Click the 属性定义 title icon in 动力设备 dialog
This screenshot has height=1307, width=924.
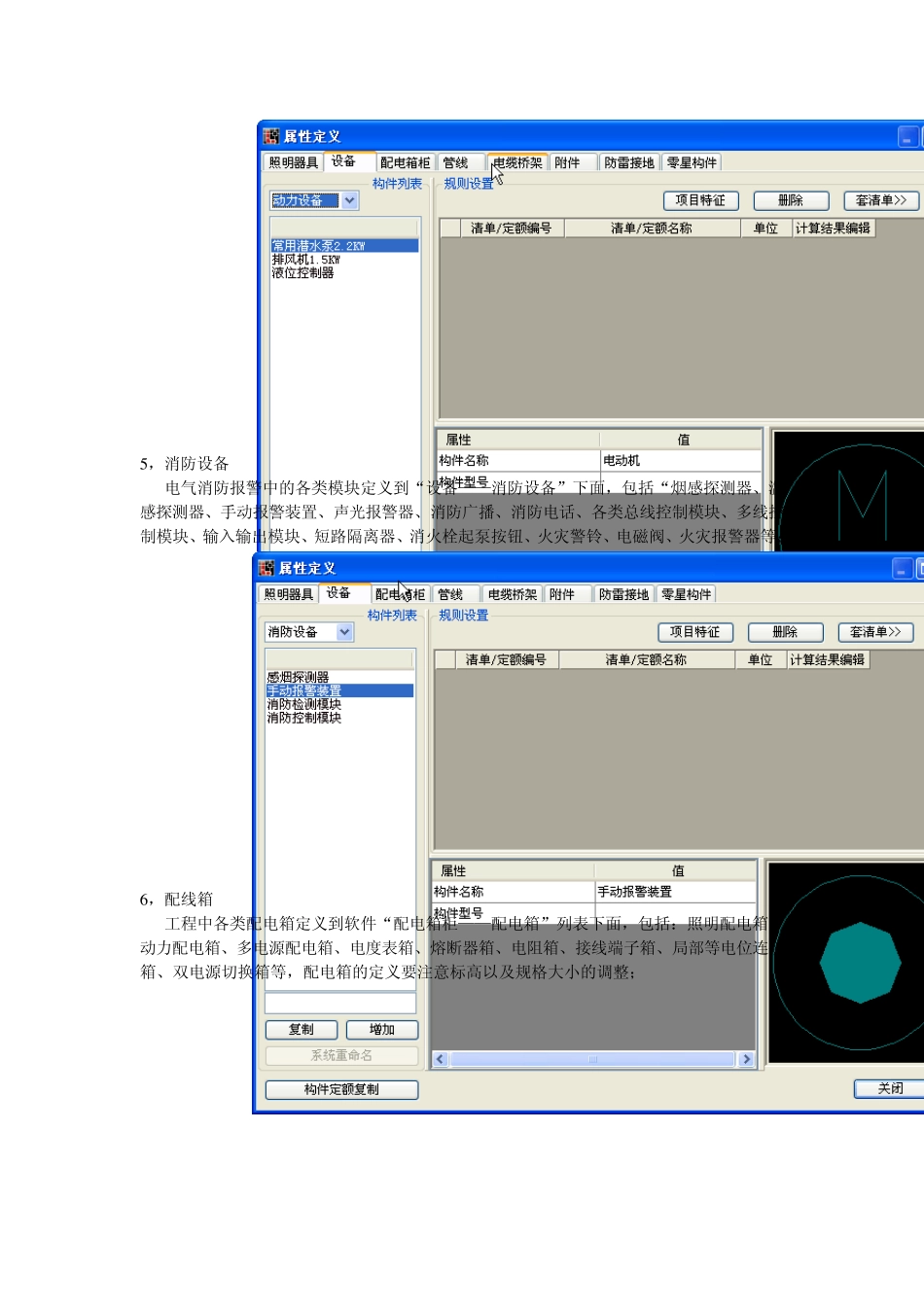[270, 136]
